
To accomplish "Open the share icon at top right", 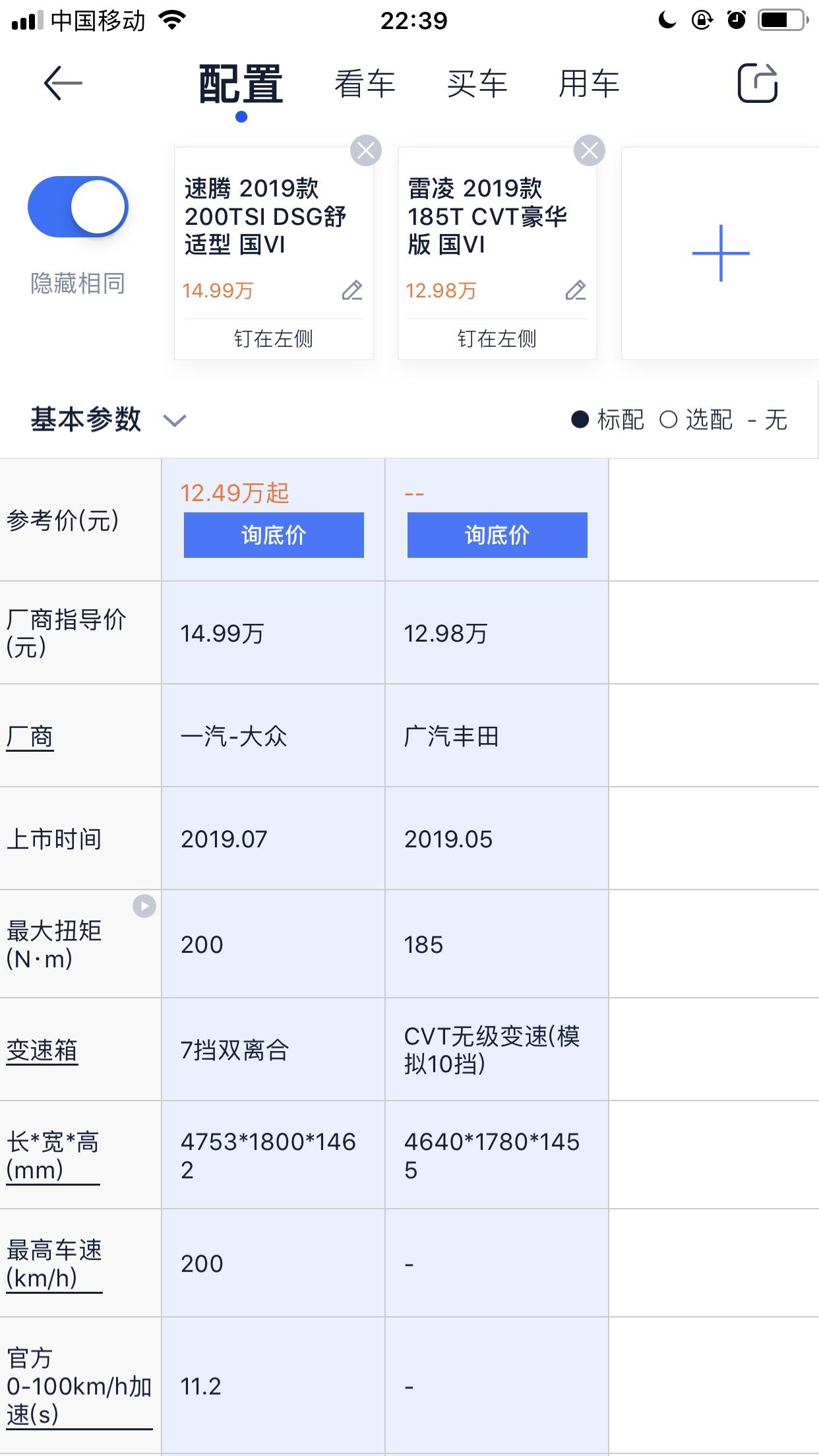I will [757, 83].
